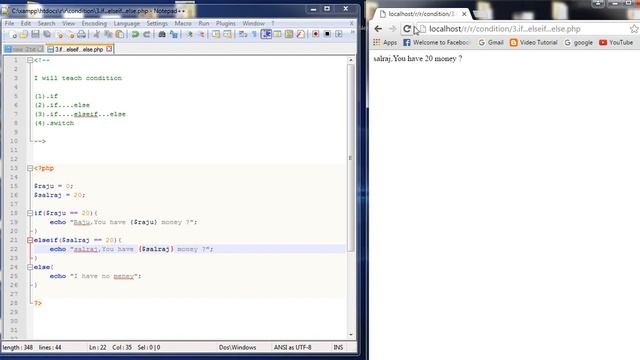Screen dimensions: 640x360
Task: Place cursor on code line 22
Action: pos(189,249)
